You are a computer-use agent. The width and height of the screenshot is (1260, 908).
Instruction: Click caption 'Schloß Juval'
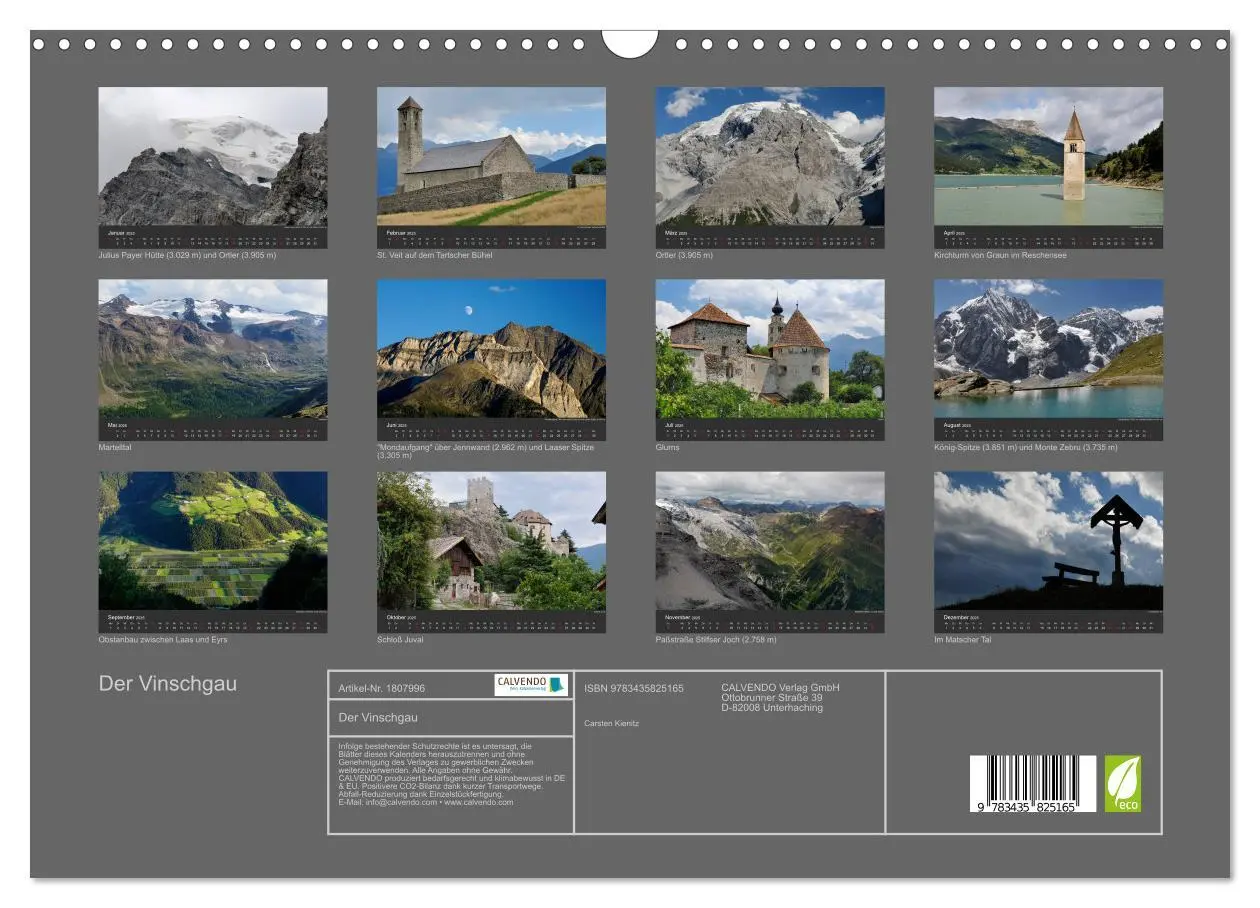pyautogui.click(x=400, y=640)
